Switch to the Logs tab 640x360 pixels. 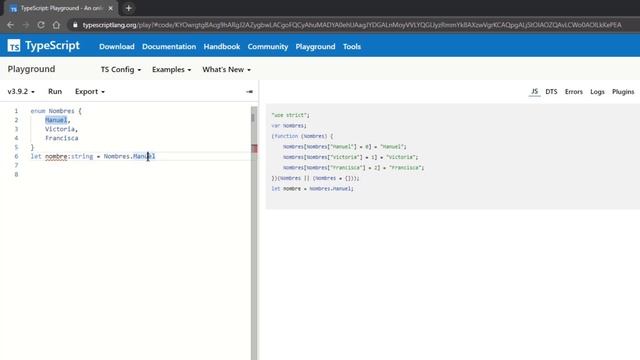pyautogui.click(x=597, y=91)
